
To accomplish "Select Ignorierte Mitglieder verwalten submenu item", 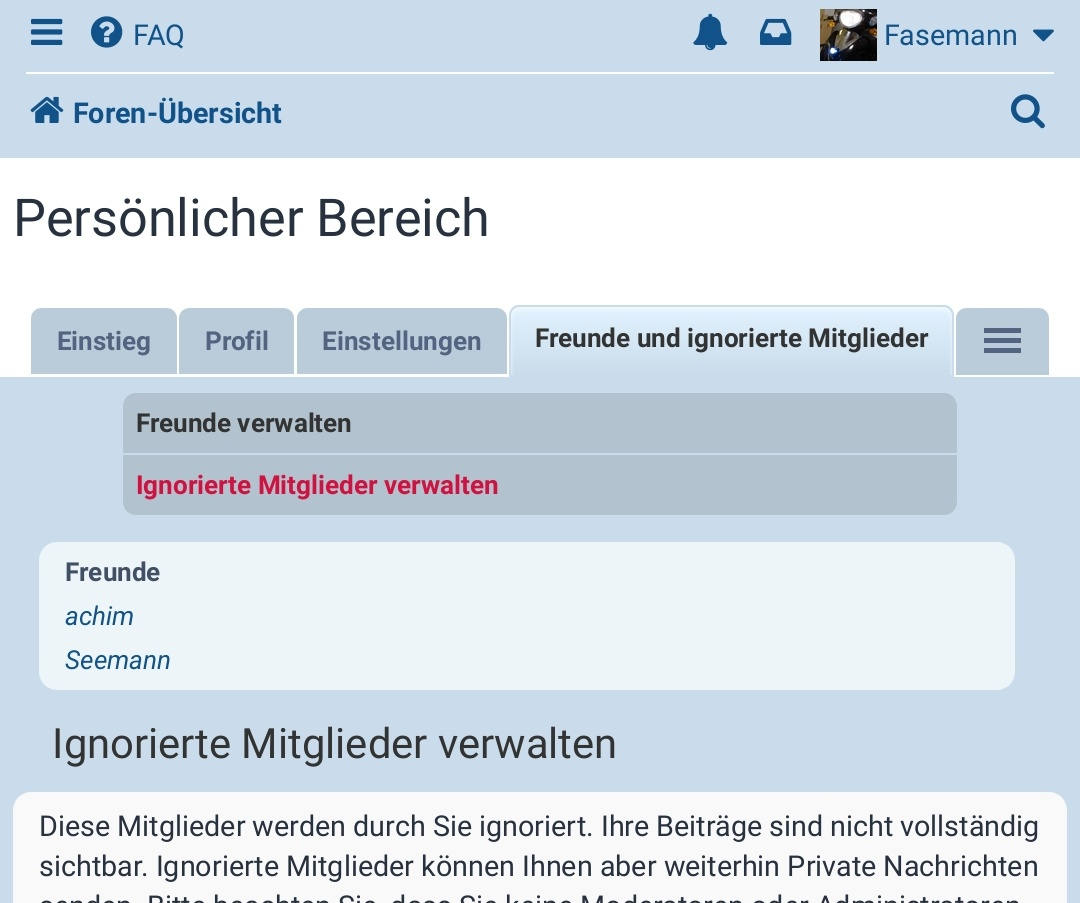I will (317, 485).
